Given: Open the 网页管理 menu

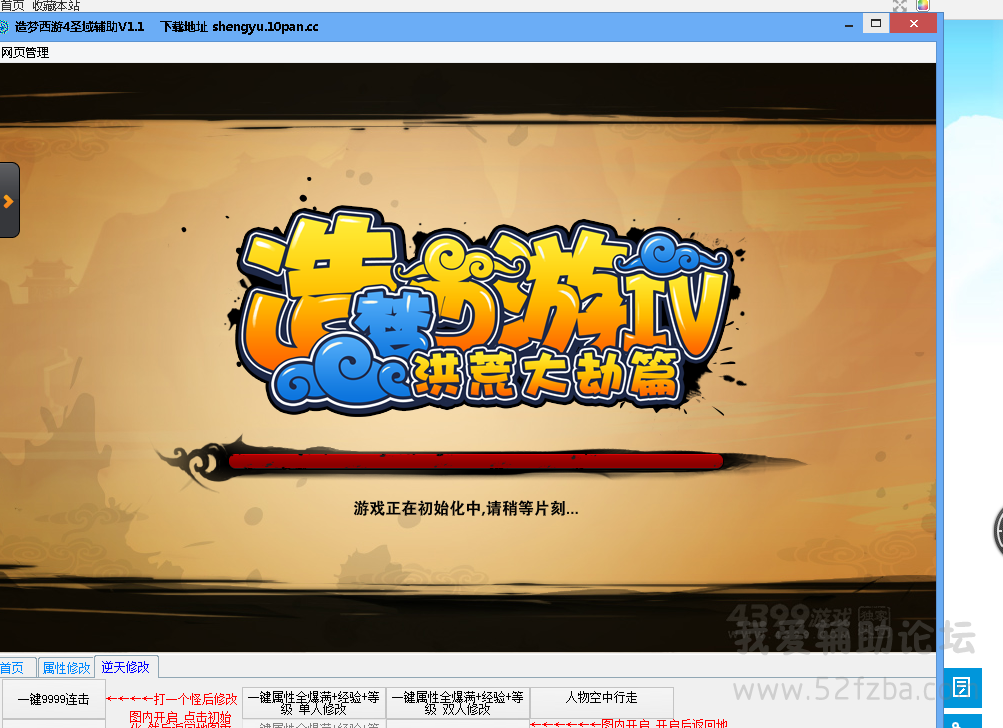Looking at the screenshot, I should pos(25,52).
